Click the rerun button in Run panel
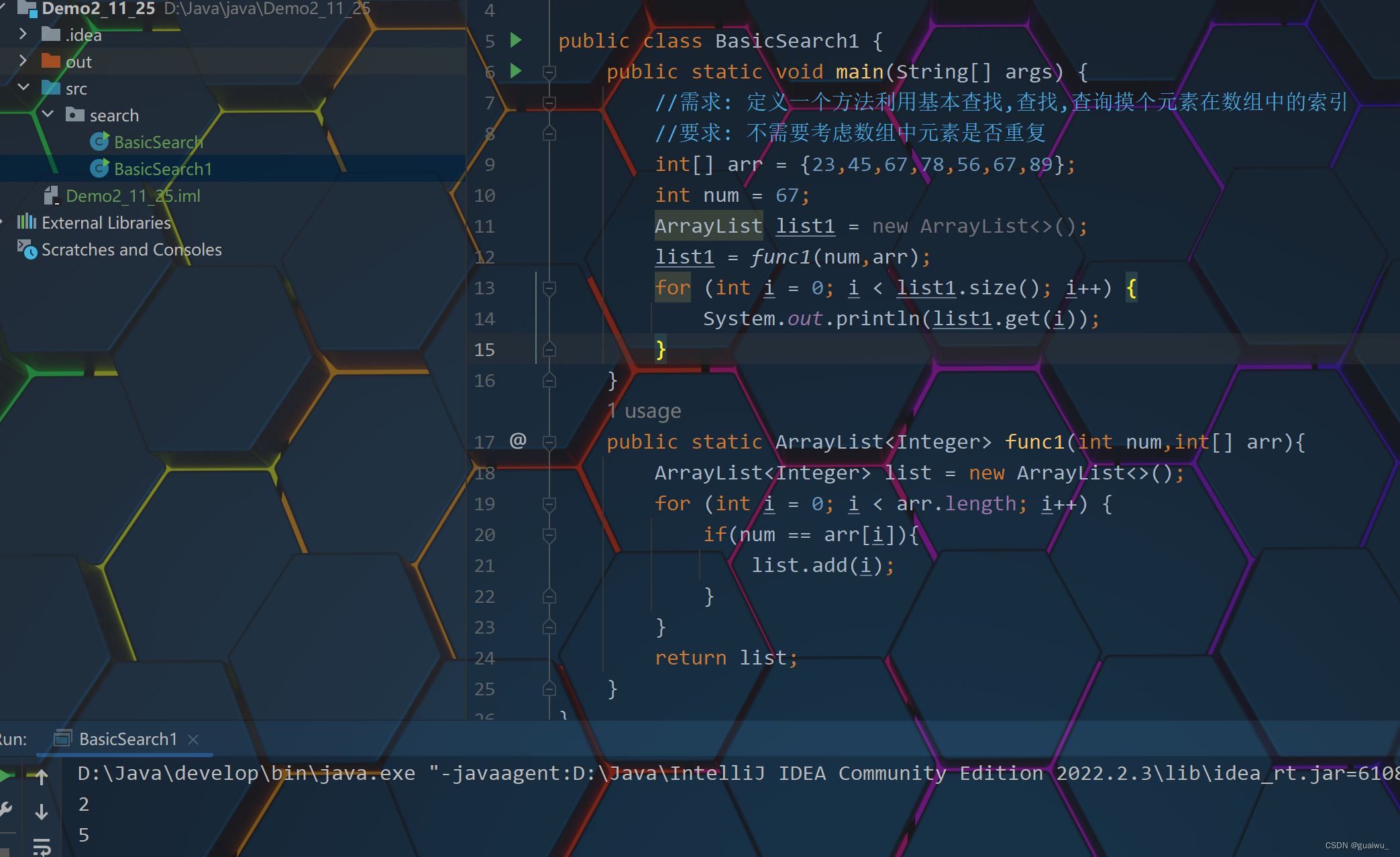The height and width of the screenshot is (857, 1400). pyautogui.click(x=5, y=776)
